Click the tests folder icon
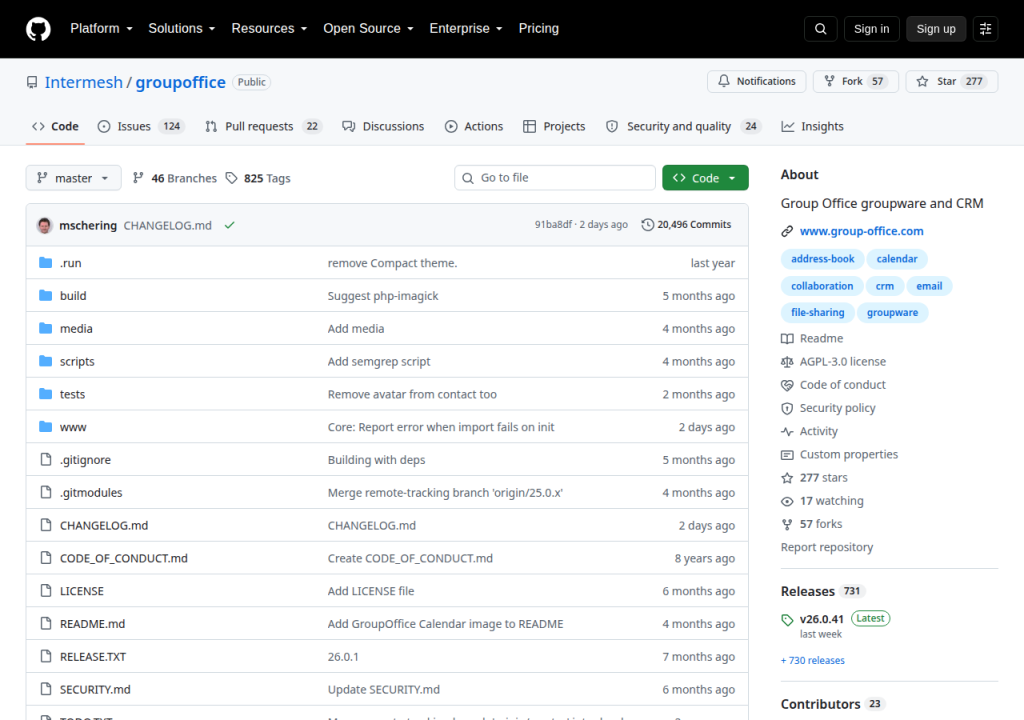Screen dimensions: 1024x720 click(x=45, y=394)
